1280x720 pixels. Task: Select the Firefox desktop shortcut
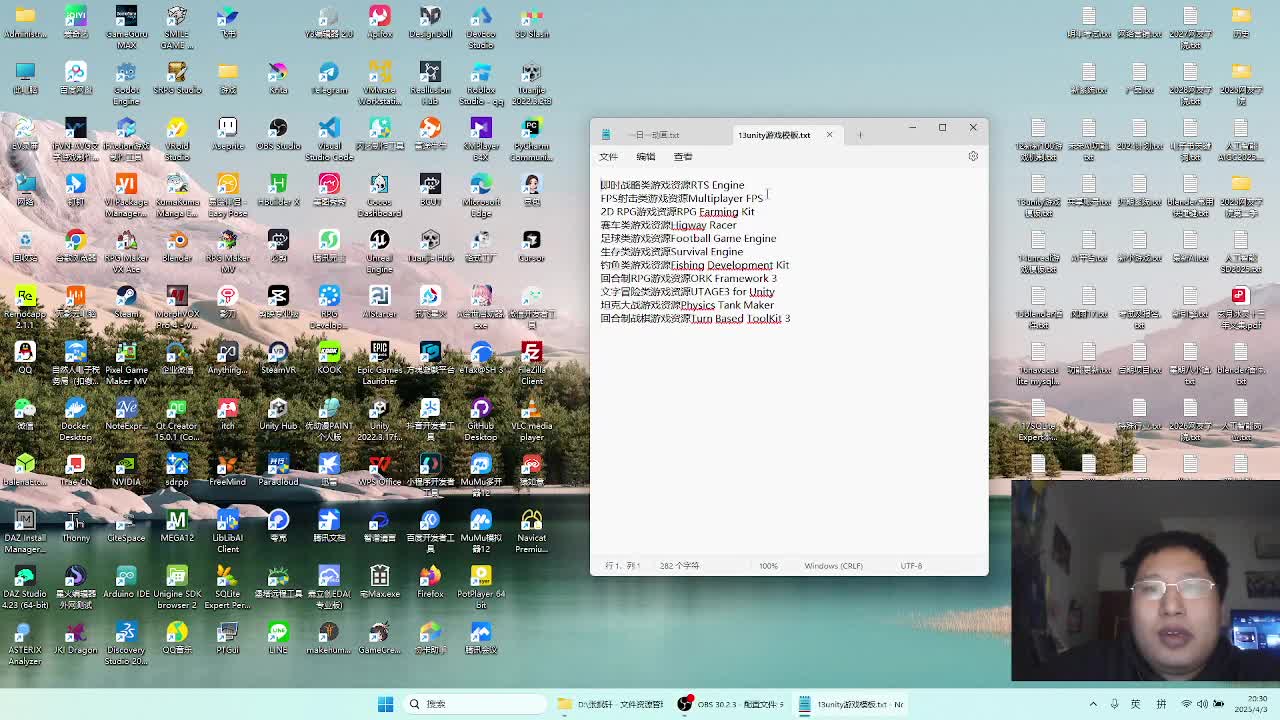(x=430, y=577)
